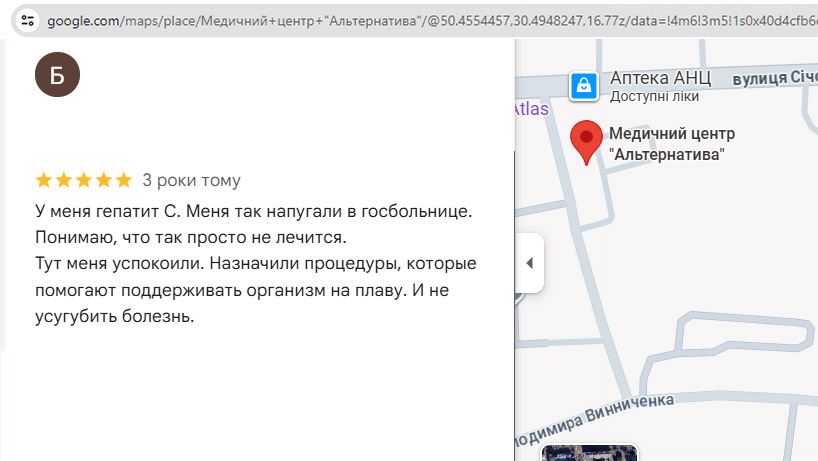818x461 pixels.
Task: Click the site information icon in address bar
Action: [x=27, y=20]
